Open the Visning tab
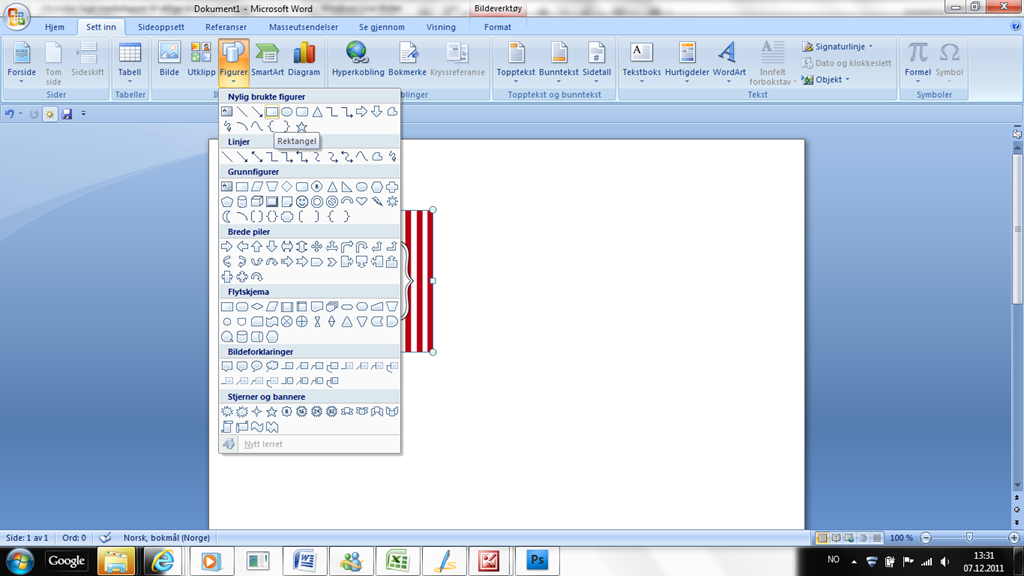The image size is (1024, 576). (x=441, y=27)
